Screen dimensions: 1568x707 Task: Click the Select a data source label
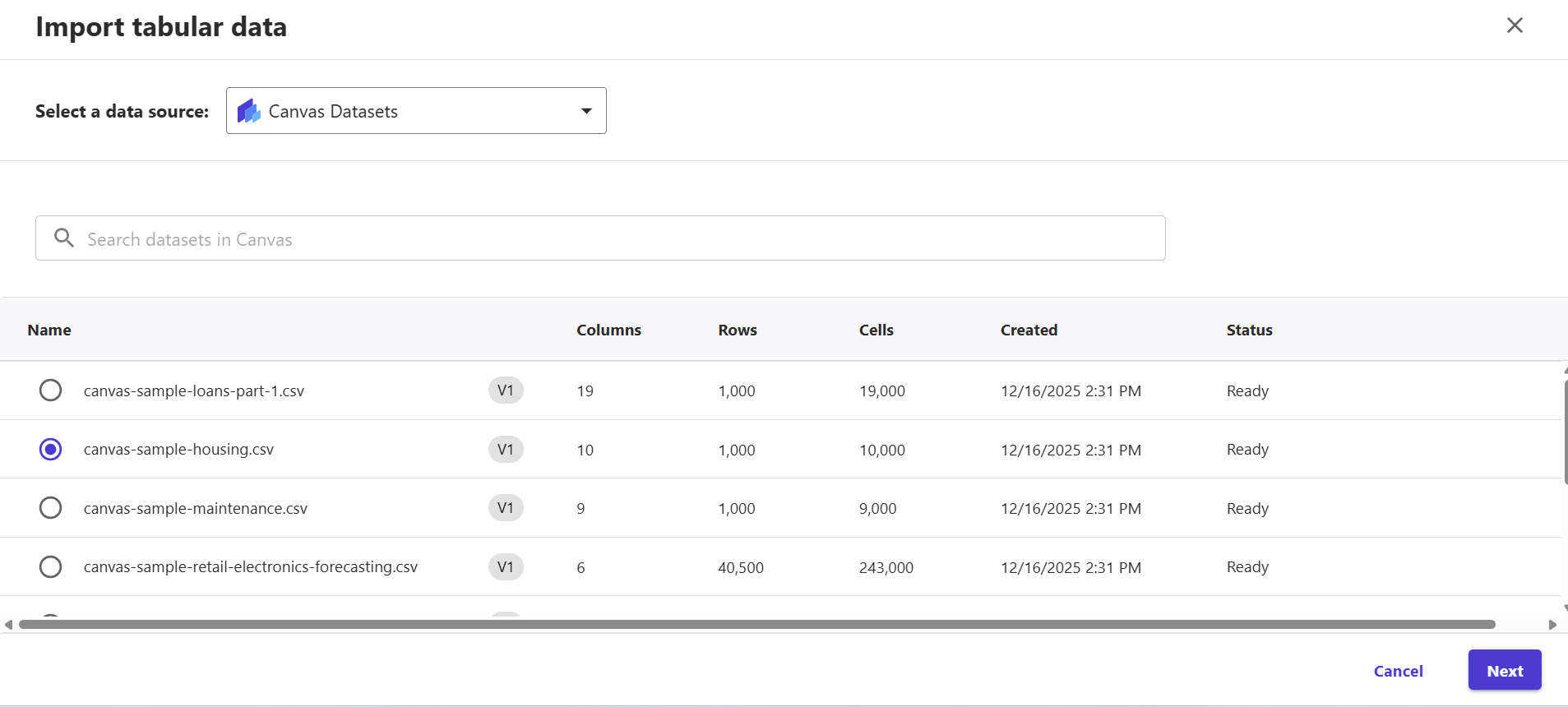pos(122,111)
